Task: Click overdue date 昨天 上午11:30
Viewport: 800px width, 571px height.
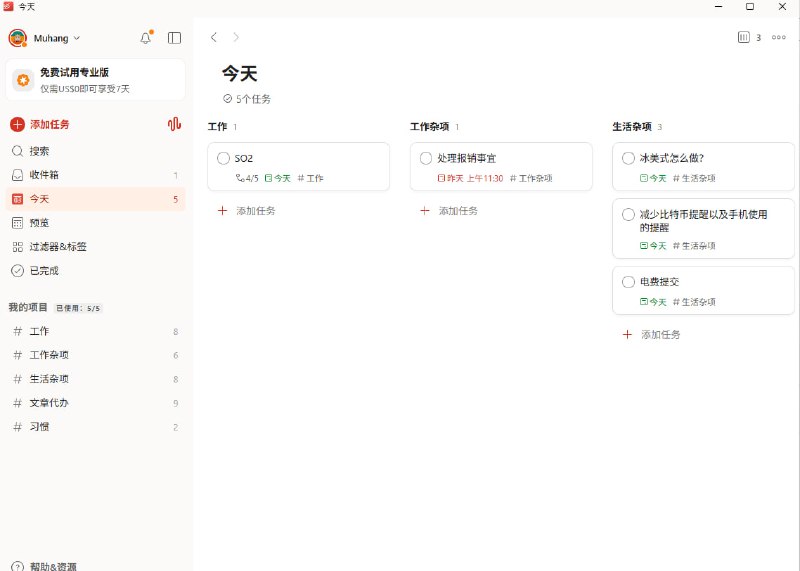Action: 470,178
